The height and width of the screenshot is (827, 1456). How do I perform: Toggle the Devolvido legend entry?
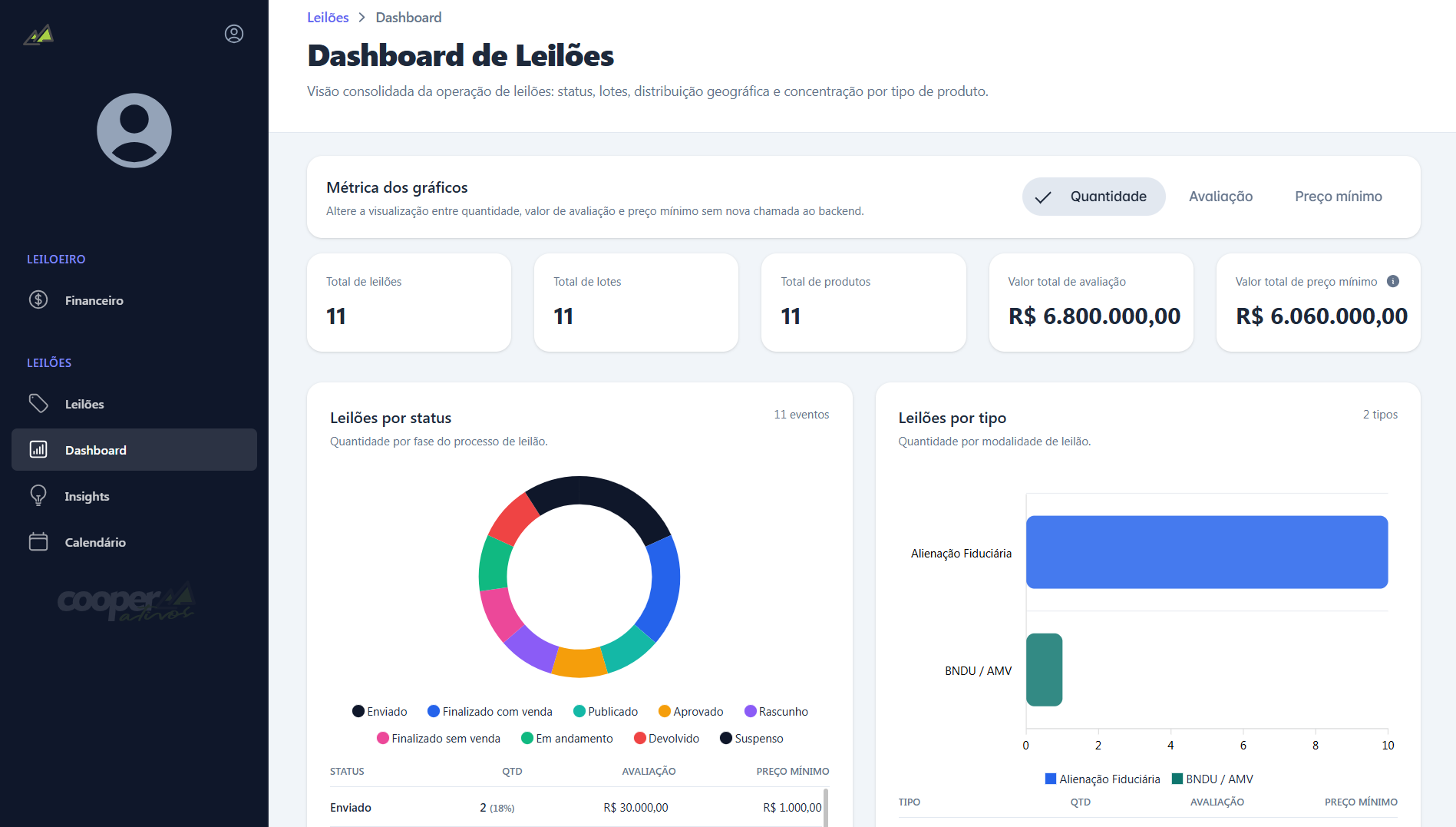click(x=666, y=739)
